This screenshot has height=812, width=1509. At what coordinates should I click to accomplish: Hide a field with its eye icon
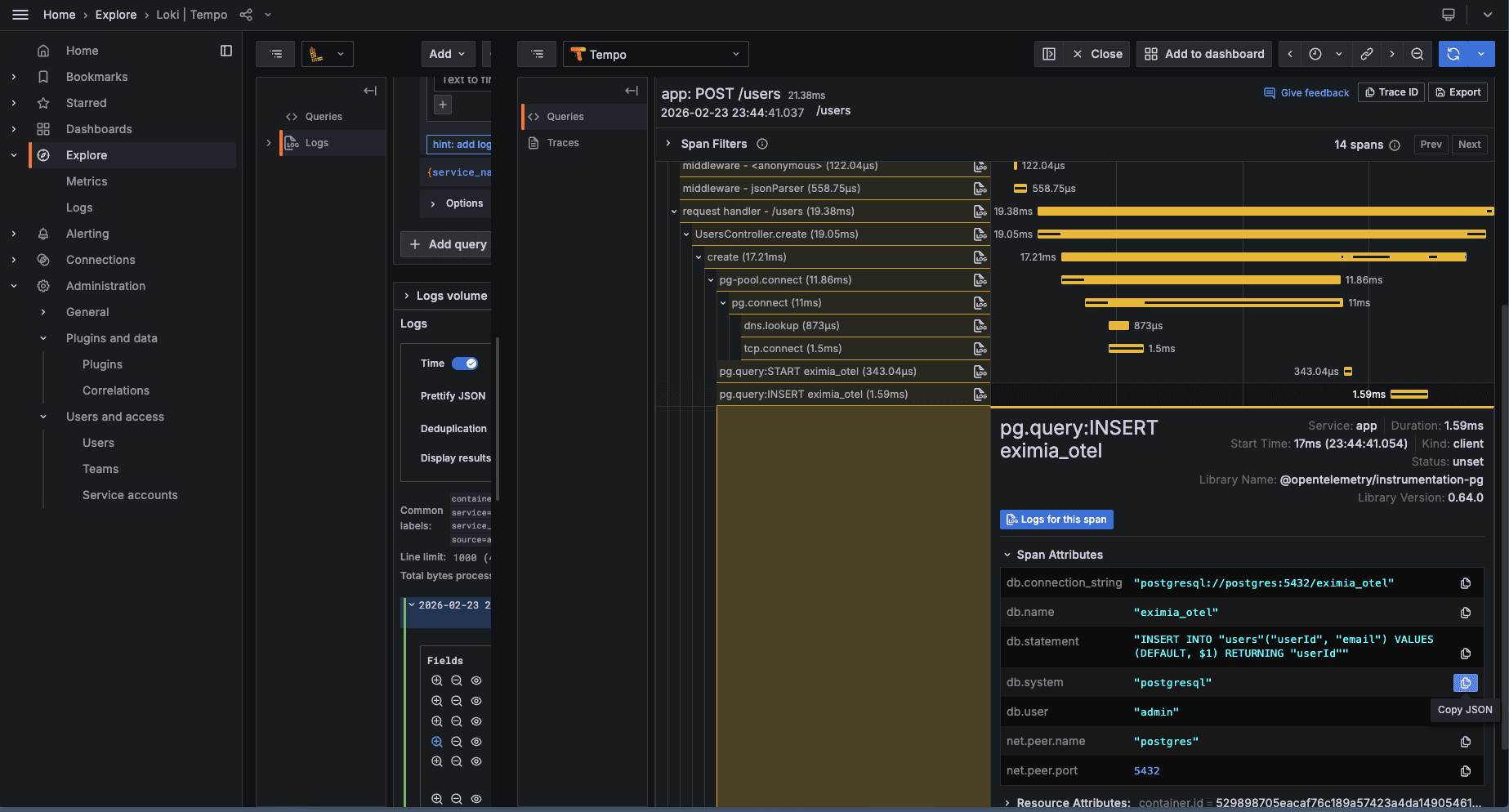tap(476, 680)
